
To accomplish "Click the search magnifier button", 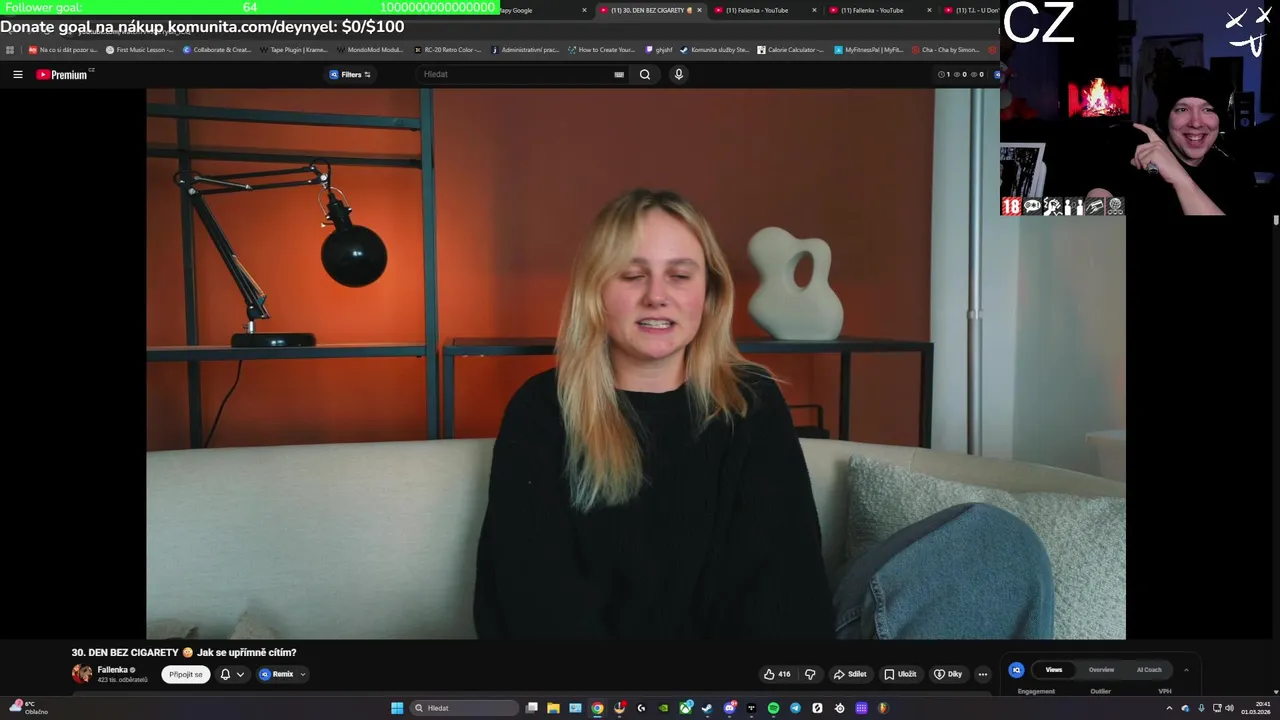I will [645, 74].
